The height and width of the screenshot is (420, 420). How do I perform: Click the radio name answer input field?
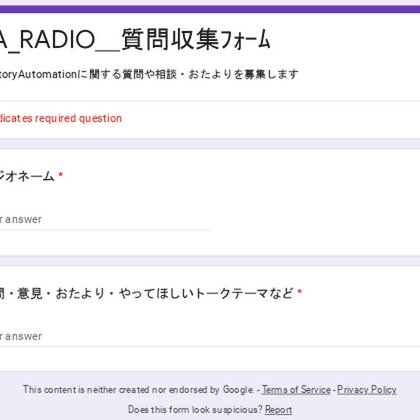(x=105, y=219)
